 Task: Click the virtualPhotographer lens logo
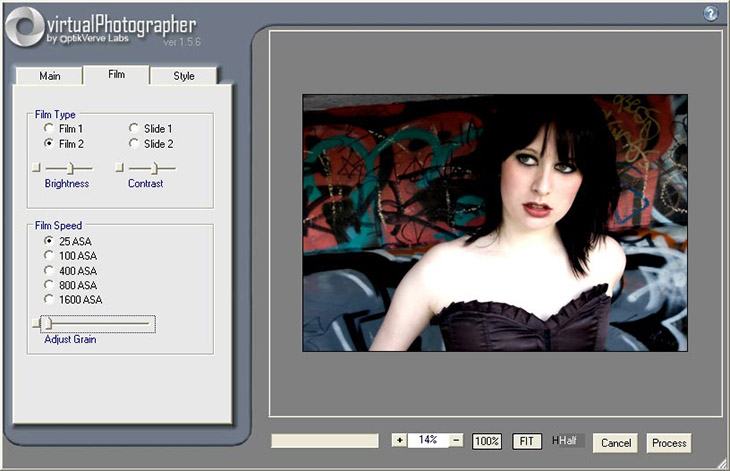tap(24, 27)
